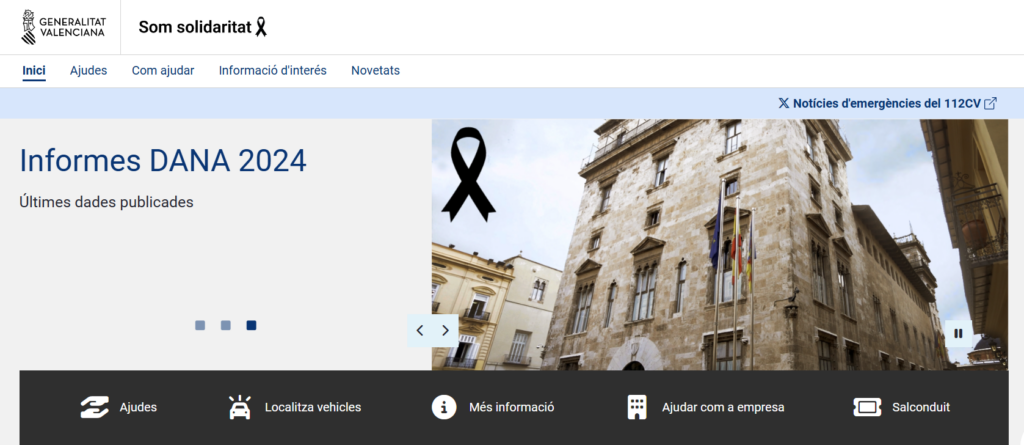Advance to the next carousel slide
Viewport: 1024px width, 445px height.
tap(446, 330)
